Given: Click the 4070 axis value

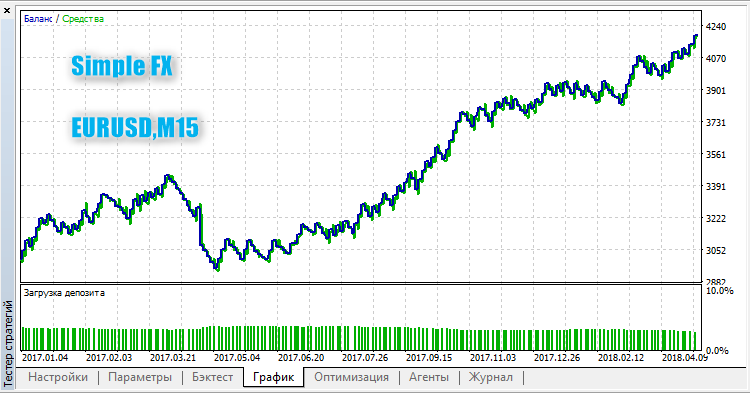Looking at the screenshot, I should pos(716,59).
